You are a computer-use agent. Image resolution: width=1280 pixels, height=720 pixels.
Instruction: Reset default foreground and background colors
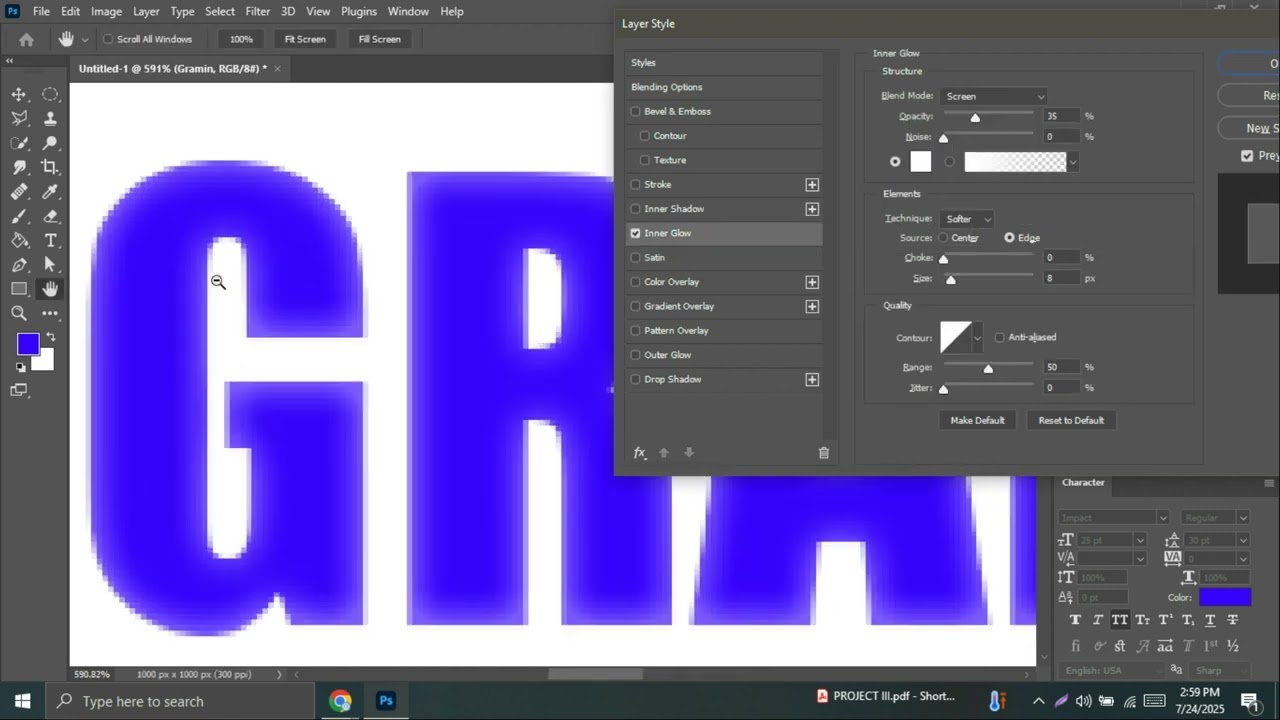(x=20, y=367)
